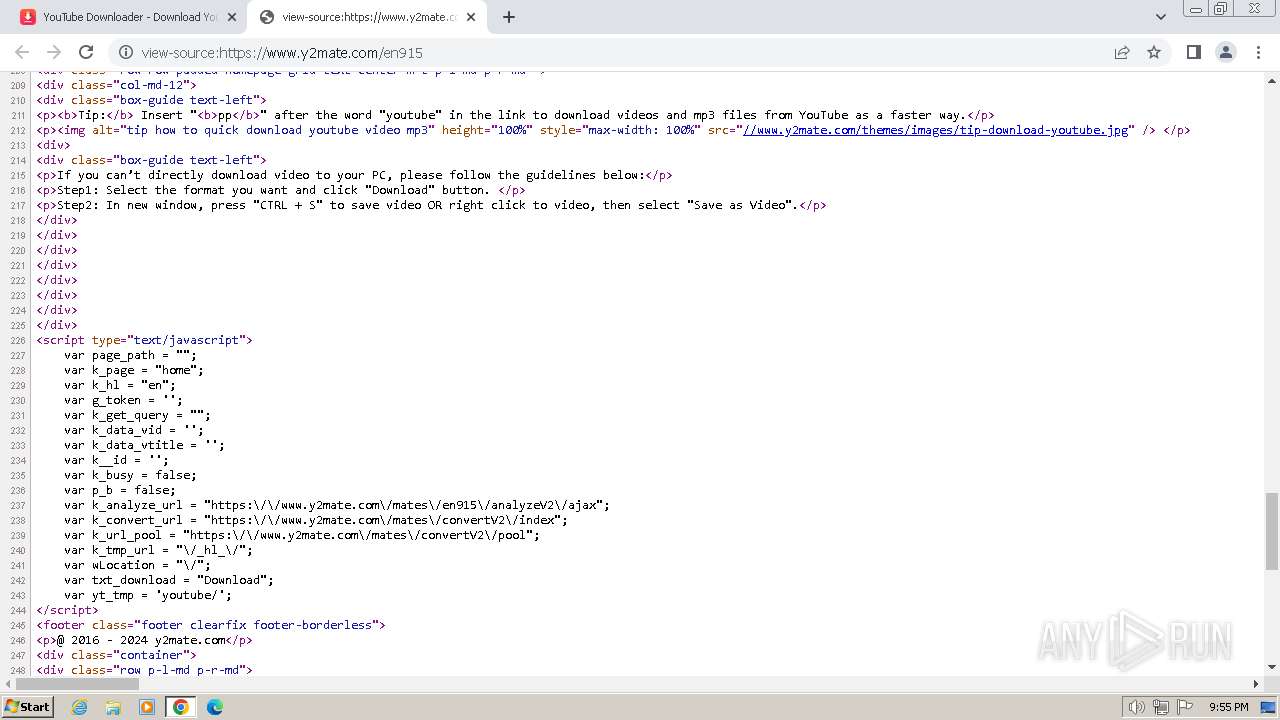Switch to the YouTube Downloader tab
This screenshot has height=720, width=1280.
128,17
